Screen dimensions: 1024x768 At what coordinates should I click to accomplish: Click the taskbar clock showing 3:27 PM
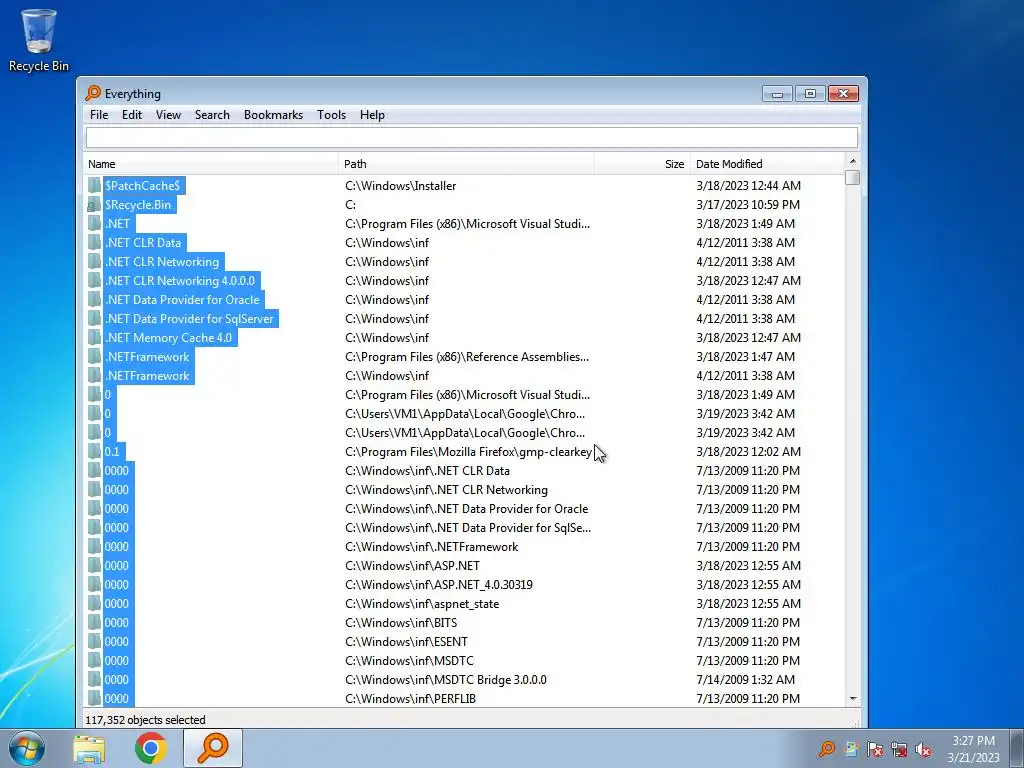(x=973, y=749)
